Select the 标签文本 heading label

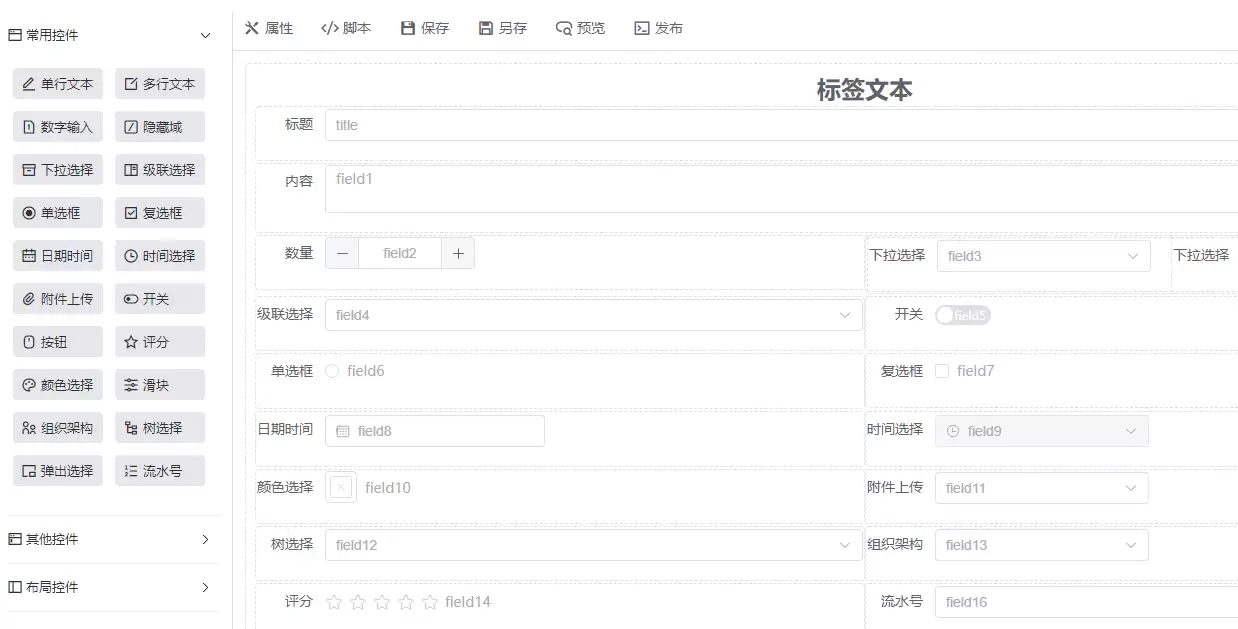click(x=864, y=90)
